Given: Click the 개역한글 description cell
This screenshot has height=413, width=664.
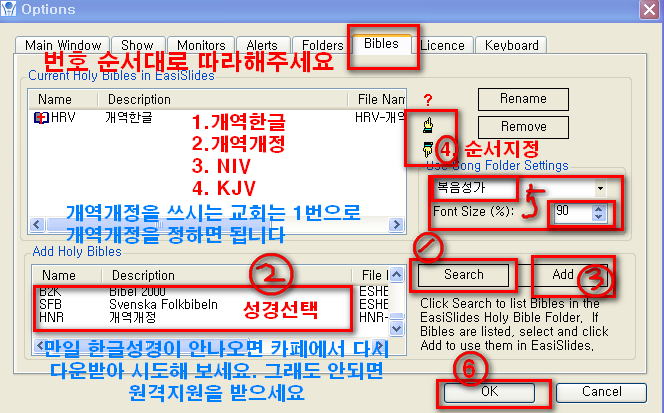Looking at the screenshot, I should point(129,117).
